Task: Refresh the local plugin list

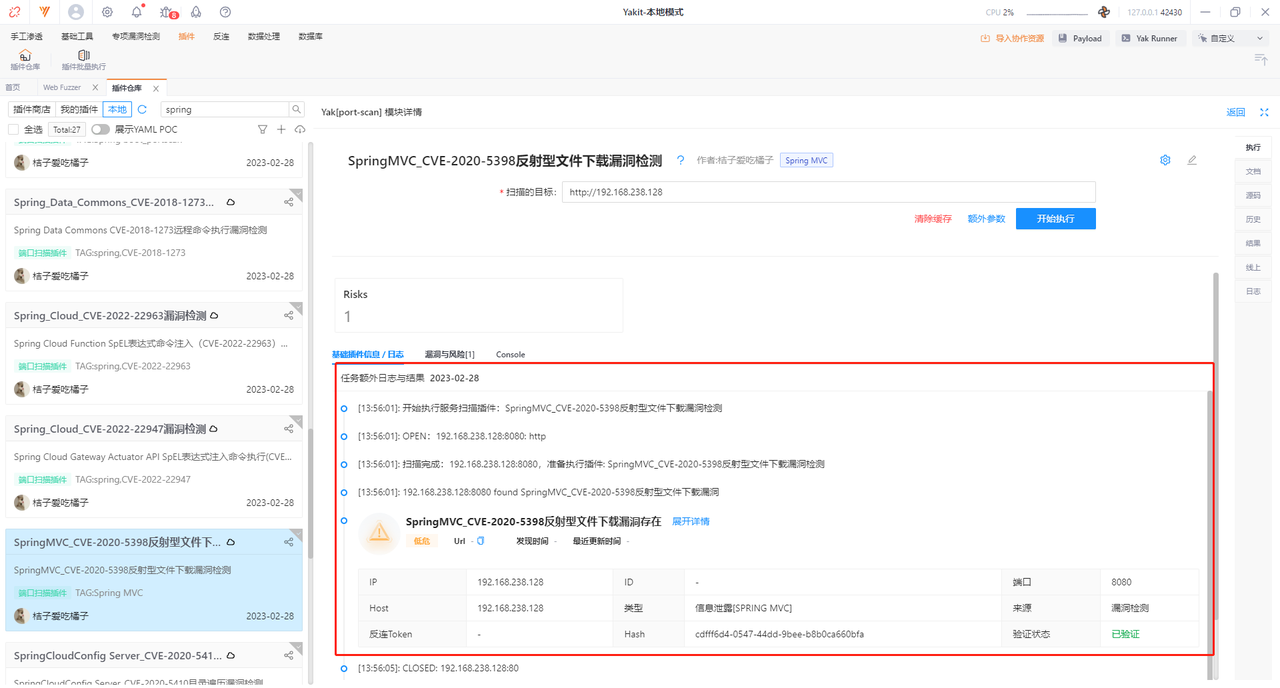Action: tap(142, 109)
